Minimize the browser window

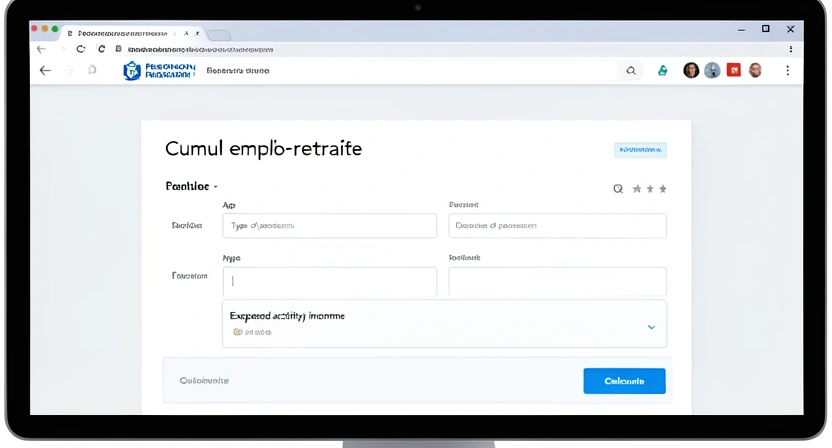point(741,30)
